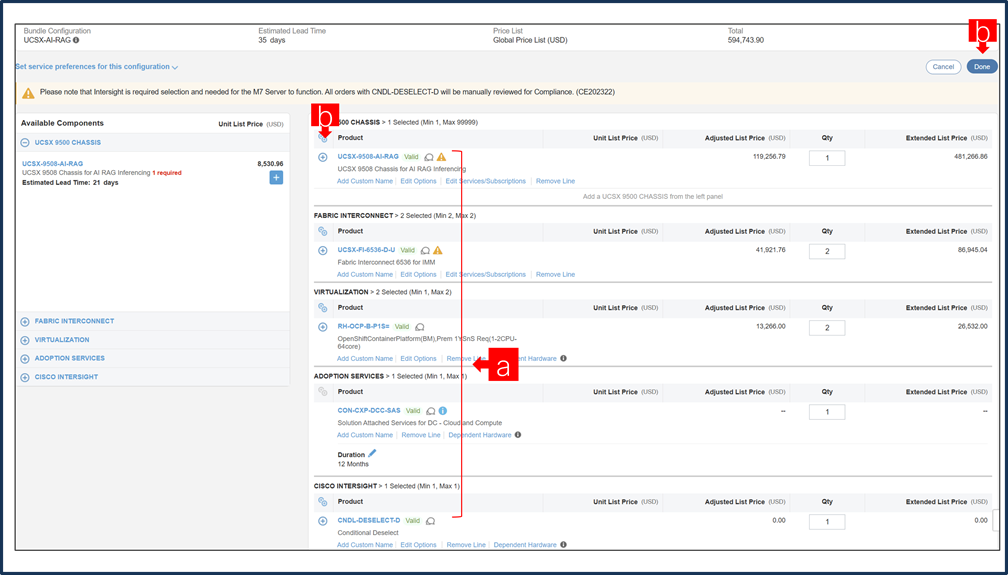
Task: Click the Qty field for UCSX-FI-6536-D-U
Action: pyautogui.click(x=827, y=251)
